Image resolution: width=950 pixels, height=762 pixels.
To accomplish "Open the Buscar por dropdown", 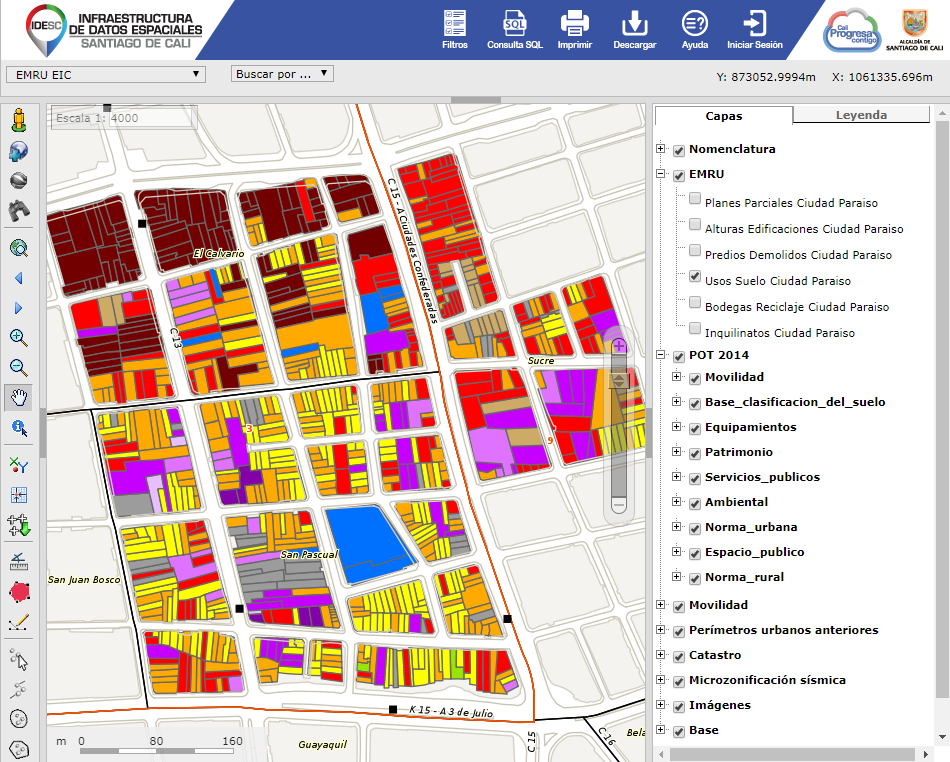I will click(282, 74).
